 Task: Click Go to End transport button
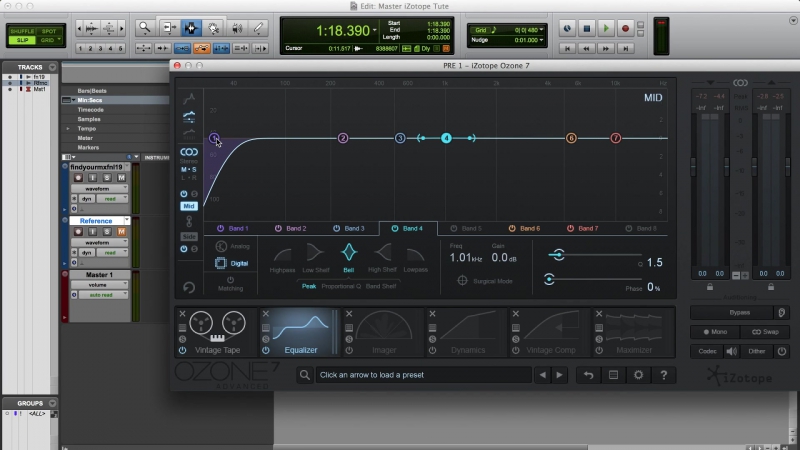point(625,48)
